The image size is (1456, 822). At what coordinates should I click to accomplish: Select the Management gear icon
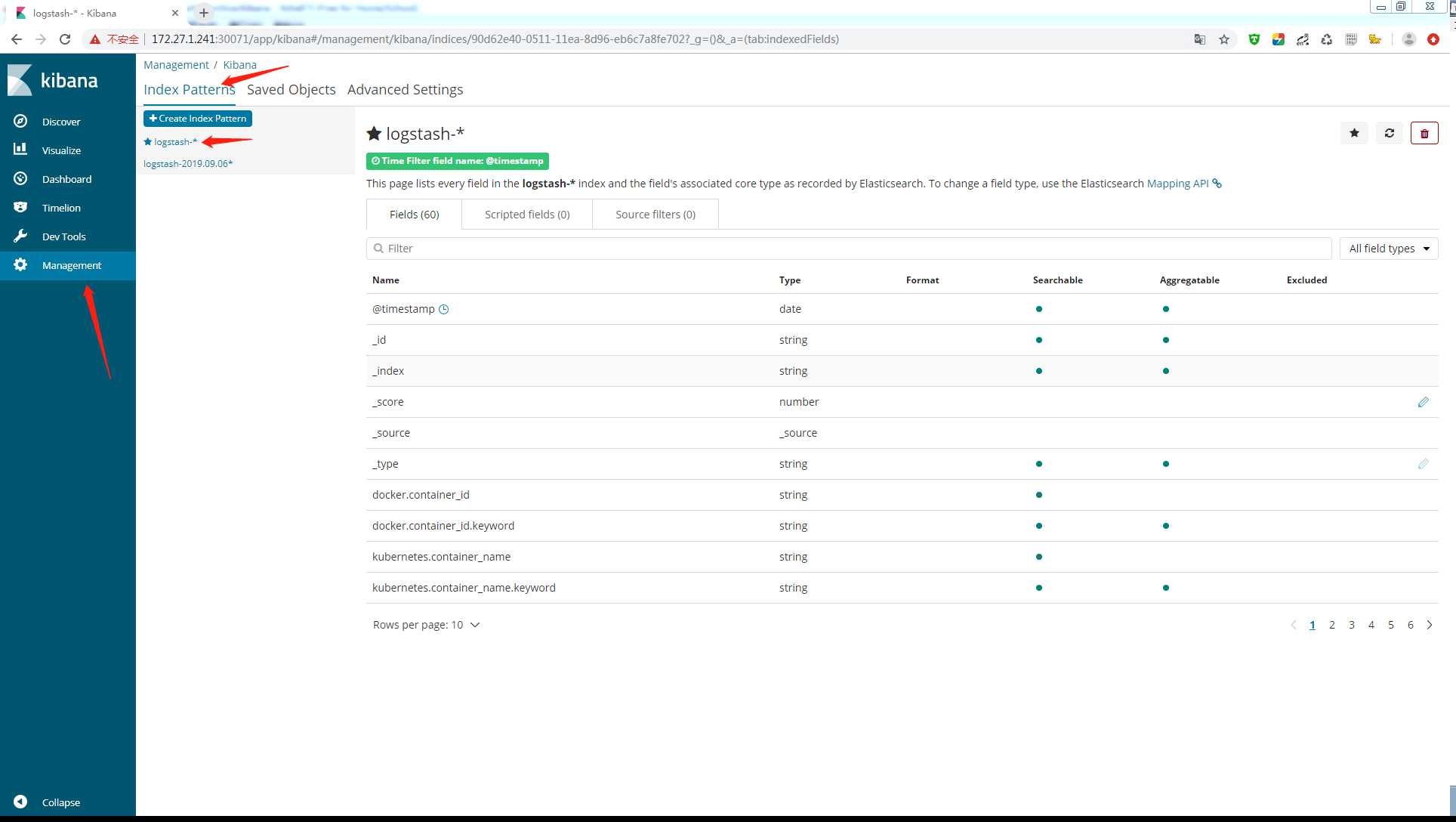(x=20, y=265)
